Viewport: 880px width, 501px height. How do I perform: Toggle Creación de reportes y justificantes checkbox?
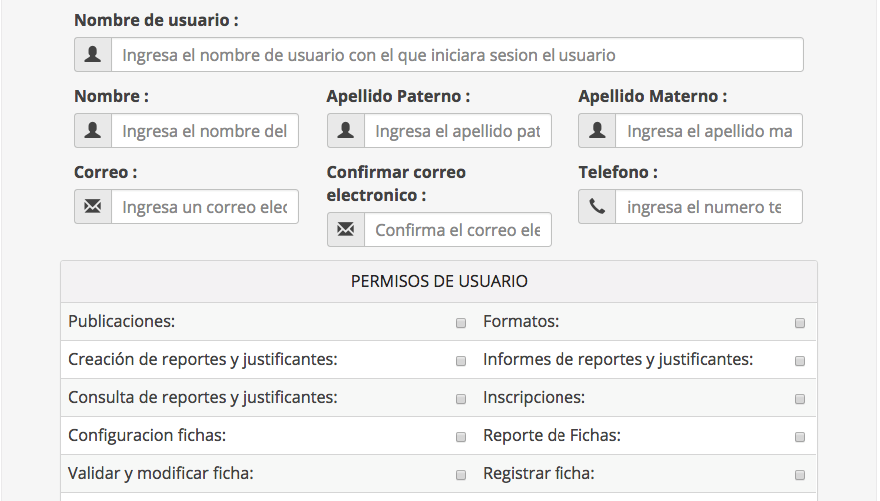click(x=461, y=361)
